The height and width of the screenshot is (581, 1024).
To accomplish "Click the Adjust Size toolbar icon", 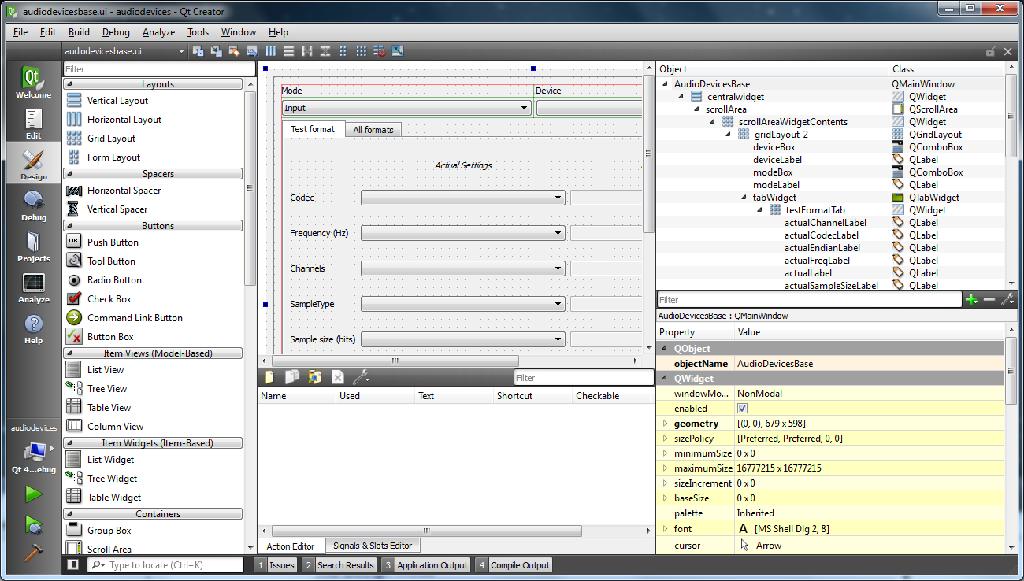I will [397, 51].
